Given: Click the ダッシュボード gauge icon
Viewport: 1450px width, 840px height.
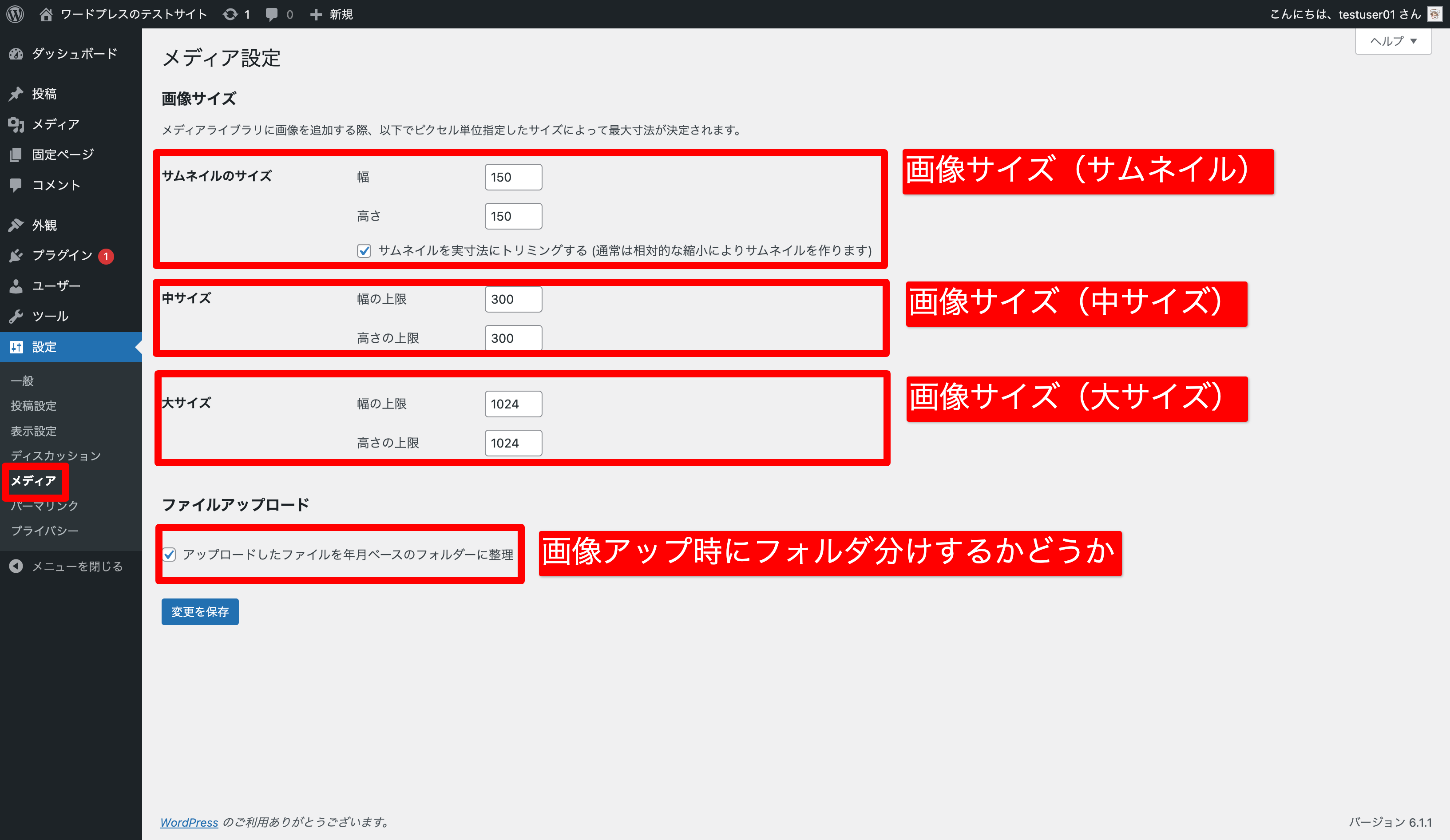Looking at the screenshot, I should click(x=16, y=54).
